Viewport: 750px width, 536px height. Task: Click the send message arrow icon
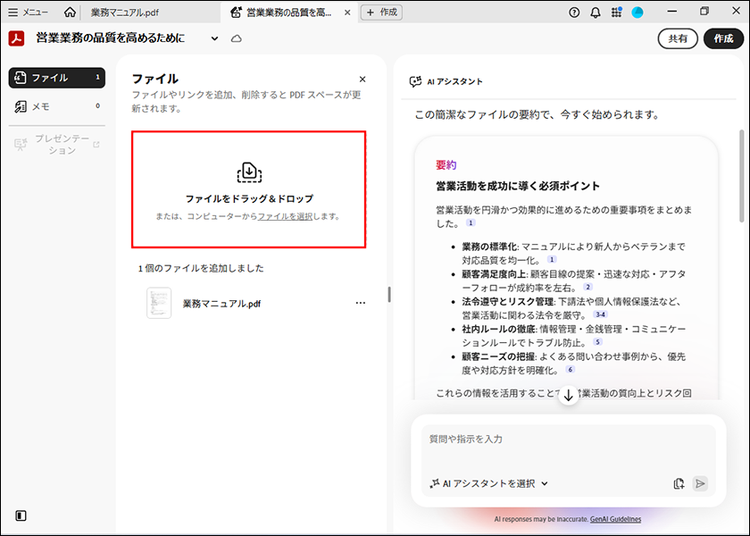pyautogui.click(x=700, y=483)
